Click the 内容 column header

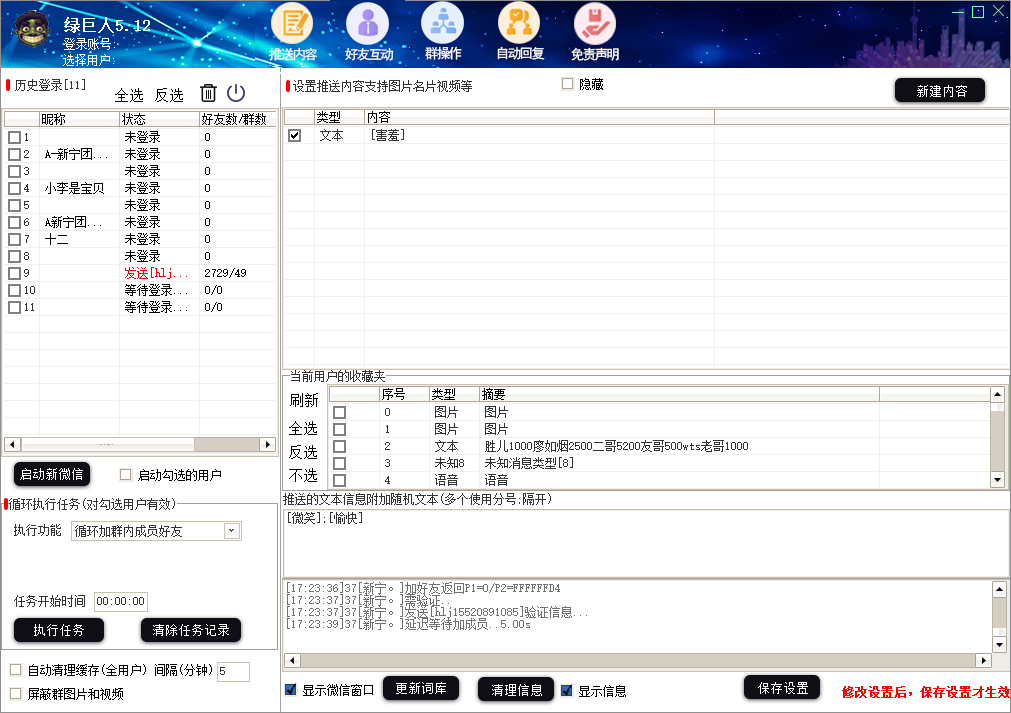click(539, 117)
